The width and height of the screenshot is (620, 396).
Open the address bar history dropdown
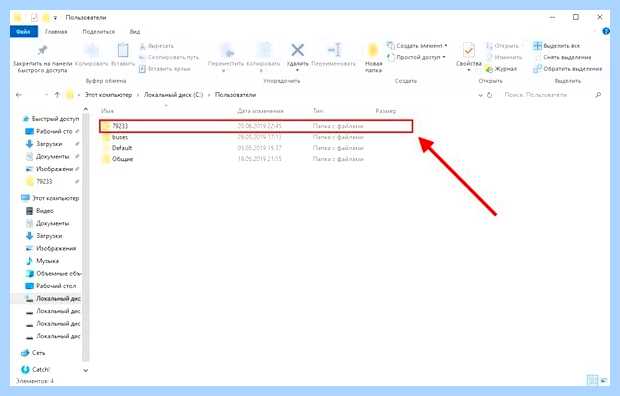[x=480, y=95]
